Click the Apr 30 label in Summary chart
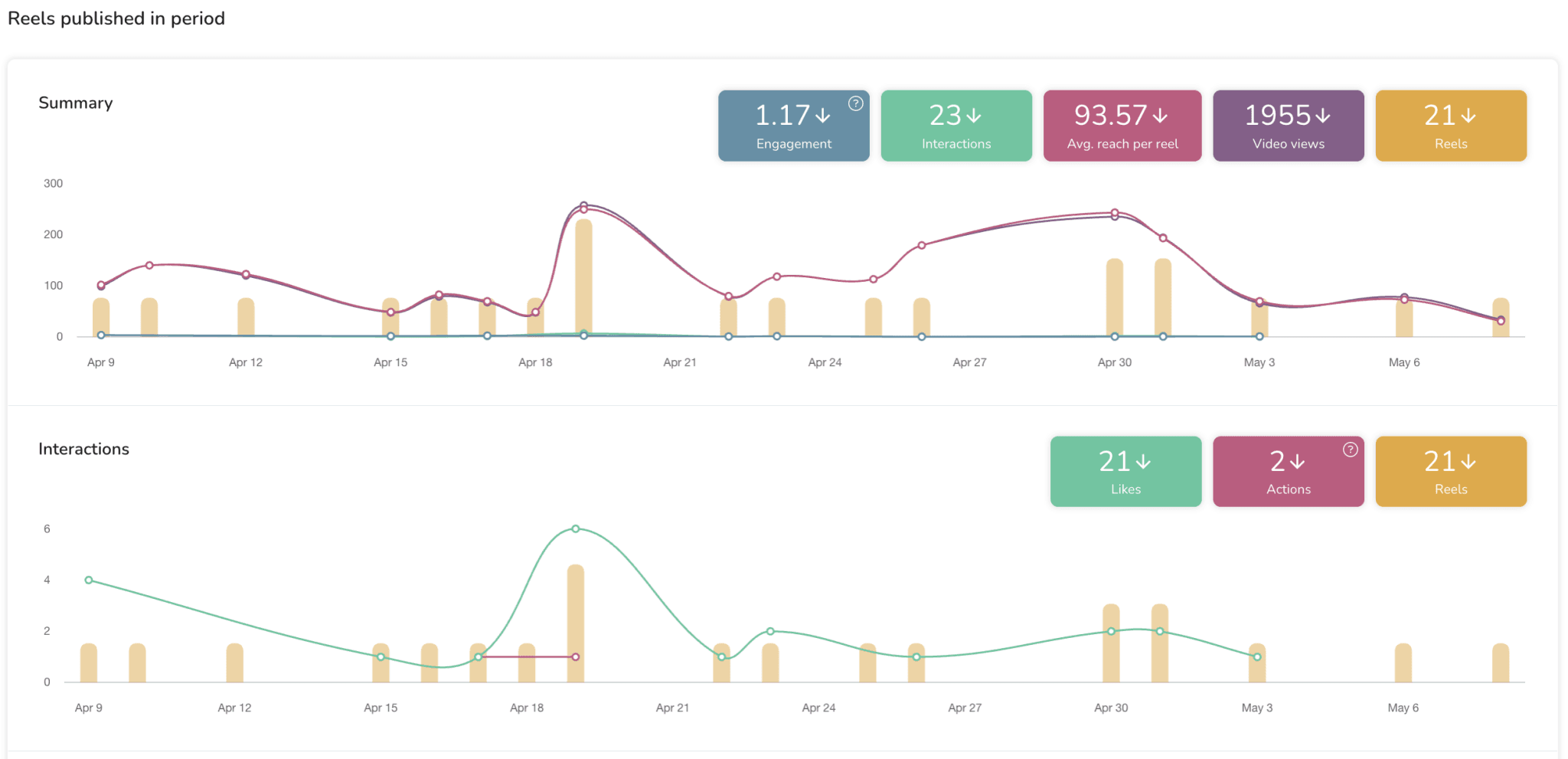1568x759 pixels. [x=1114, y=362]
